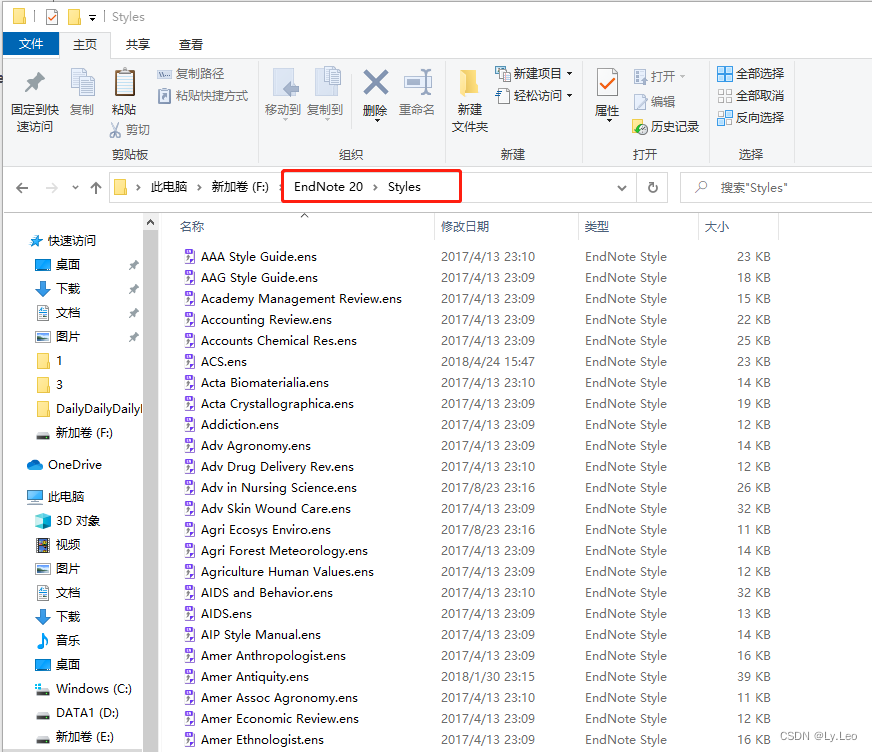Open the 文件 menu

[x=31, y=44]
